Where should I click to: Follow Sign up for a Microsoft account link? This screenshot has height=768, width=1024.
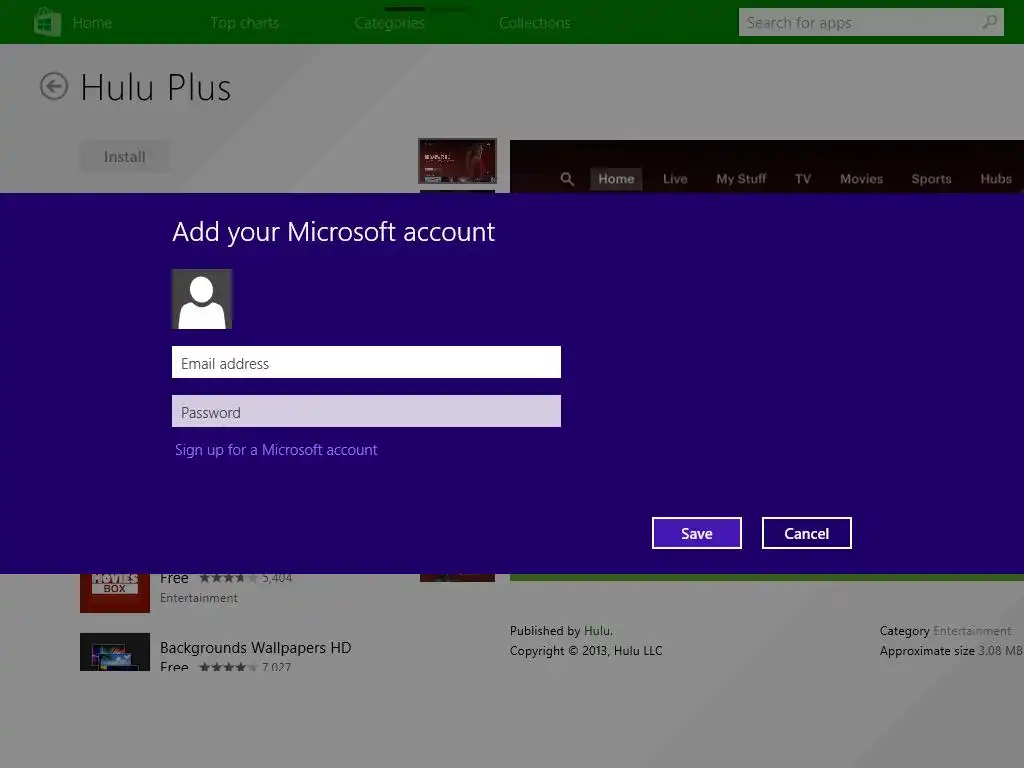point(276,450)
